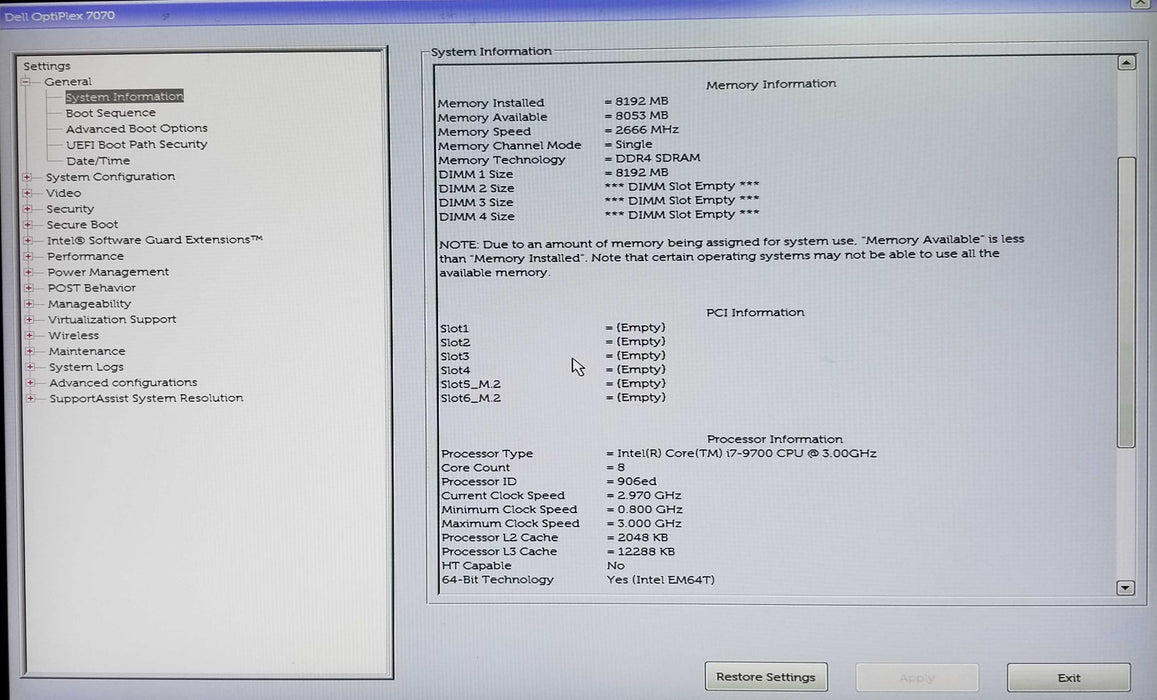Image resolution: width=1157 pixels, height=700 pixels.
Task: Click the scrollbar down arrow
Action: click(1124, 587)
